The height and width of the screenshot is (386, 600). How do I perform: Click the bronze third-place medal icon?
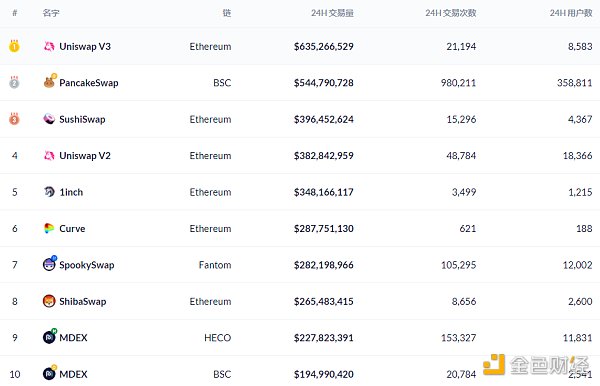point(14,119)
